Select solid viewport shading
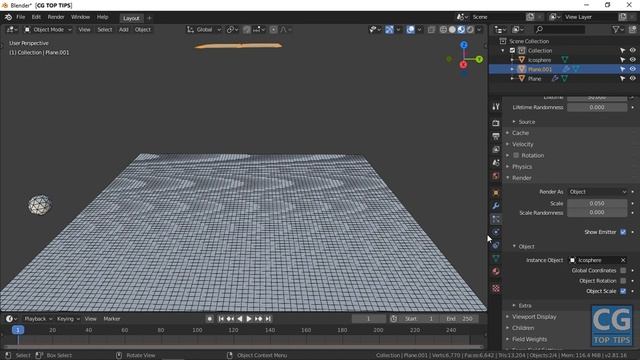This screenshot has height=360, width=640. point(452,29)
